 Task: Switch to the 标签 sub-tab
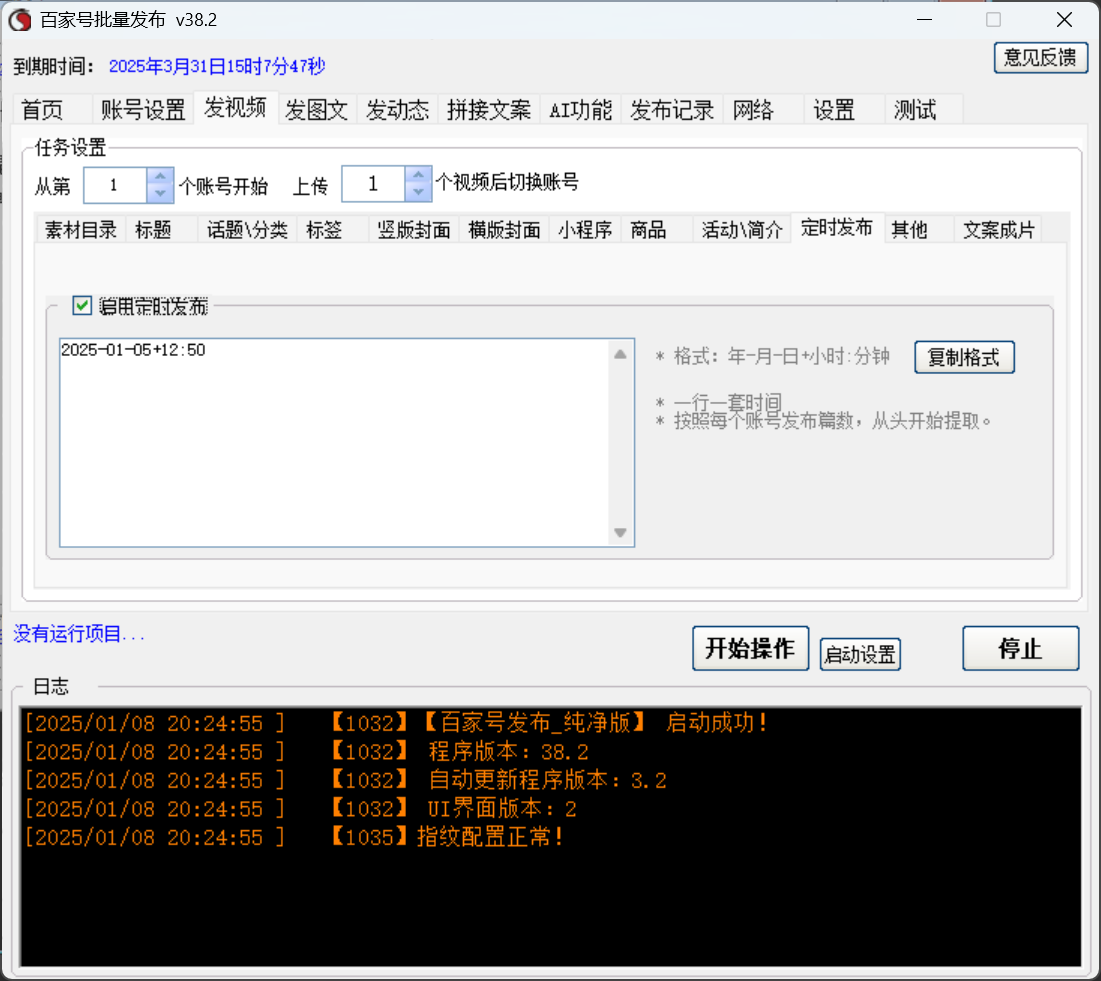333,230
